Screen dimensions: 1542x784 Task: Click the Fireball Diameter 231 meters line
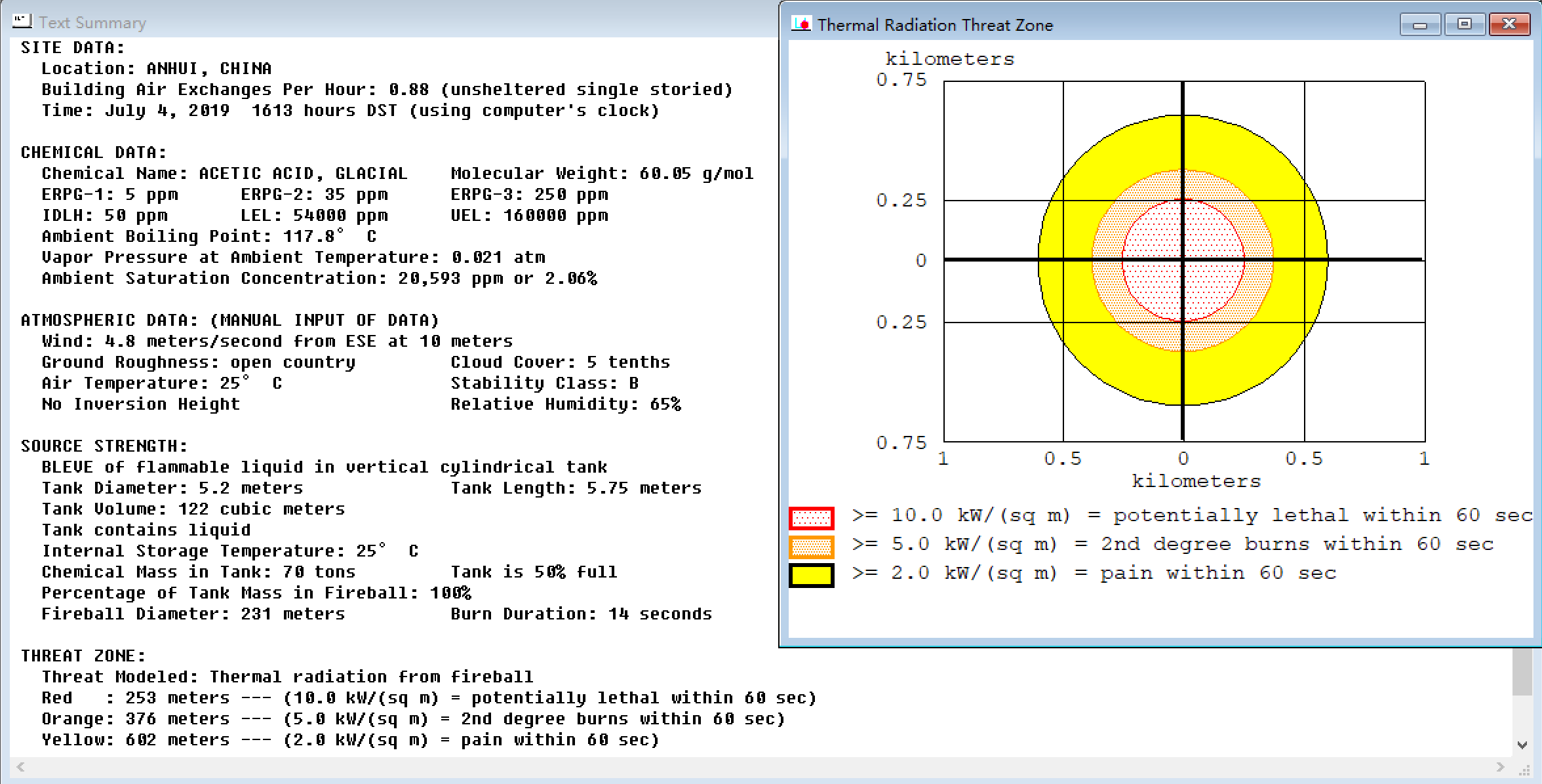[193, 614]
